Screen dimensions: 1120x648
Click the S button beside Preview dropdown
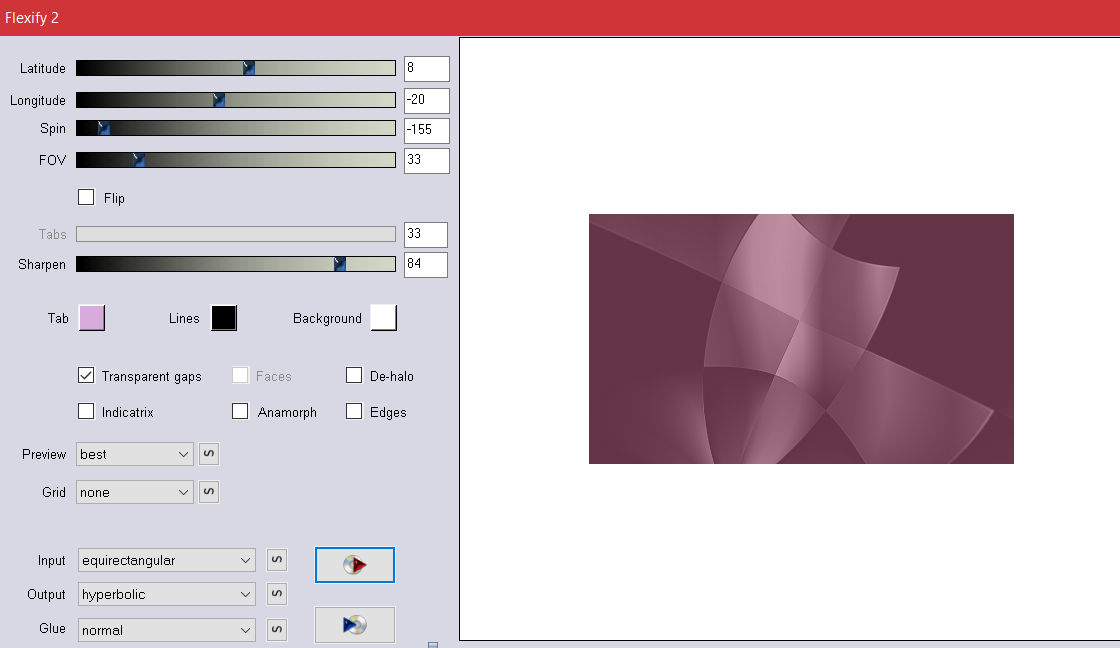(x=209, y=454)
